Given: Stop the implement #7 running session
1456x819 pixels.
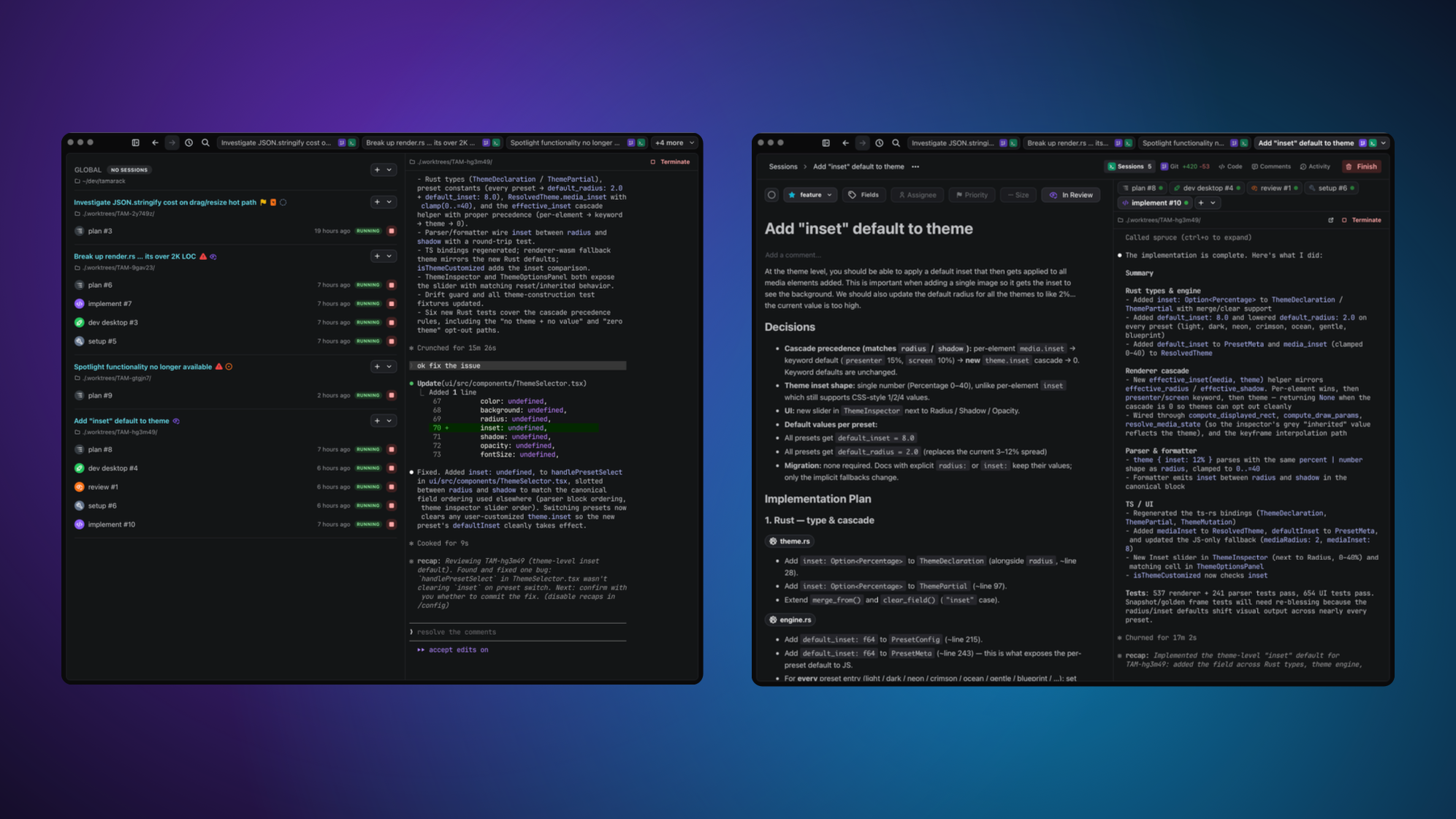Looking at the screenshot, I should (392, 304).
